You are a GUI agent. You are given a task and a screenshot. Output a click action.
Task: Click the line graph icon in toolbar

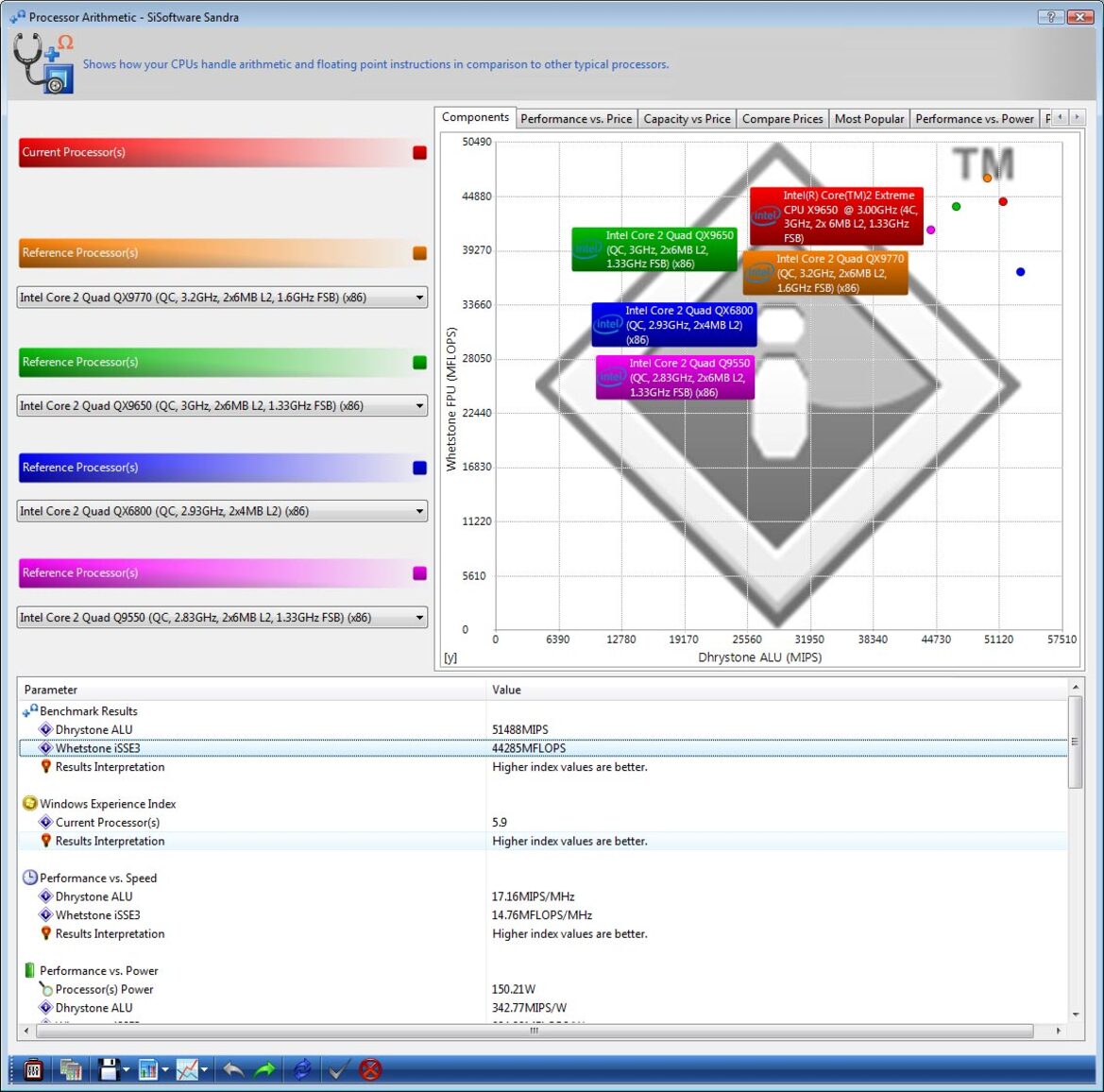187,1069
